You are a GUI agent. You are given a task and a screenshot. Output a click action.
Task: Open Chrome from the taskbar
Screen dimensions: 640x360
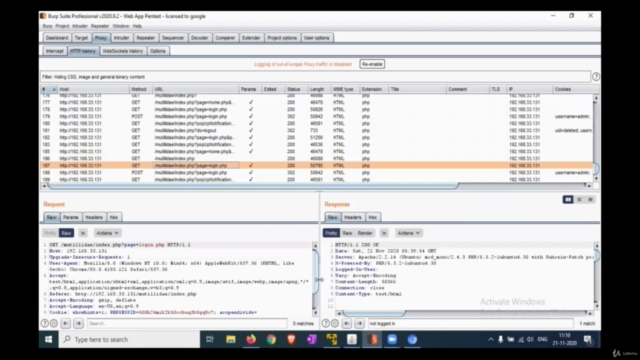[x=271, y=339]
